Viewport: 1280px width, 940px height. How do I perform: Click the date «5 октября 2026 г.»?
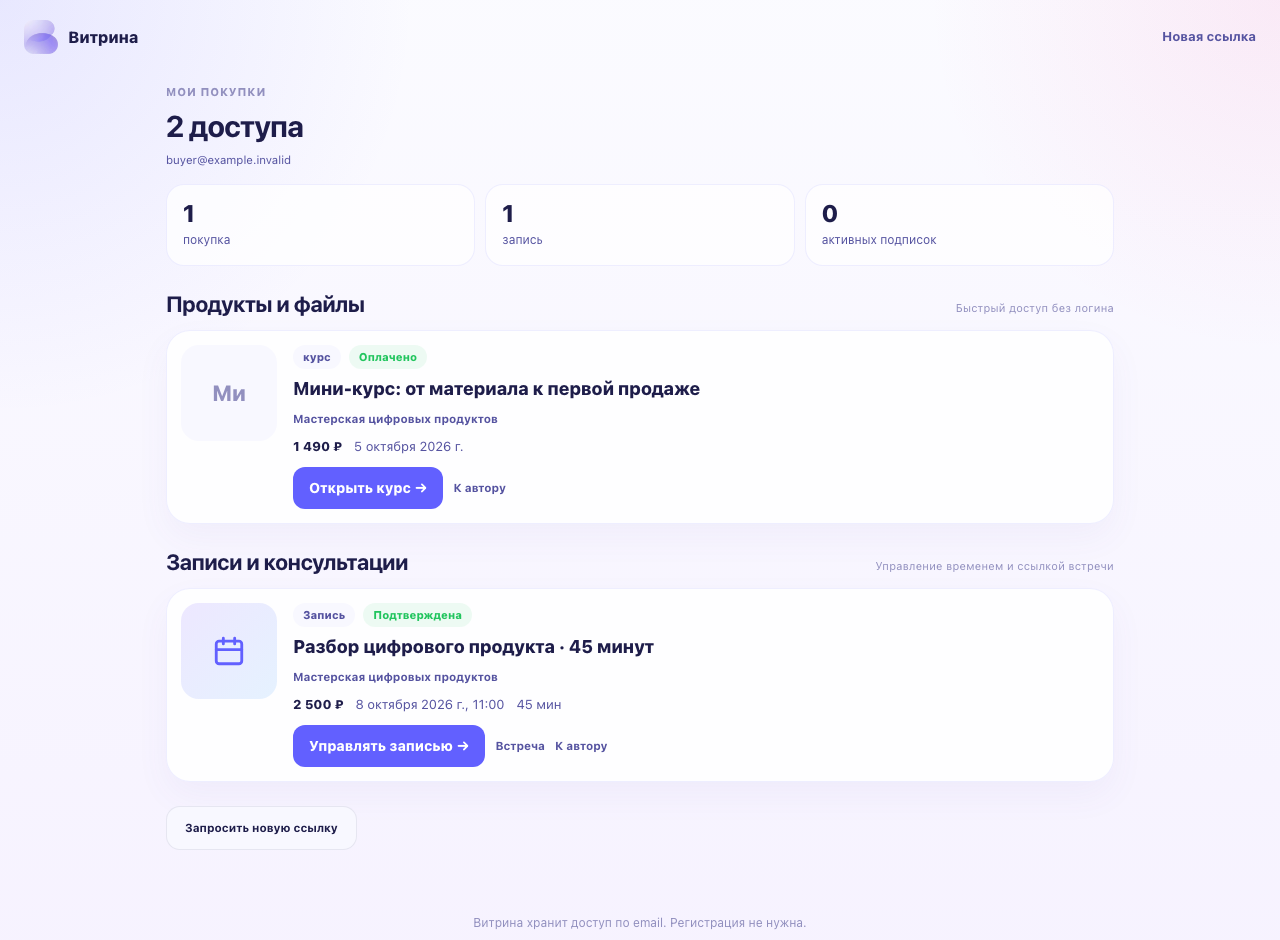point(409,446)
